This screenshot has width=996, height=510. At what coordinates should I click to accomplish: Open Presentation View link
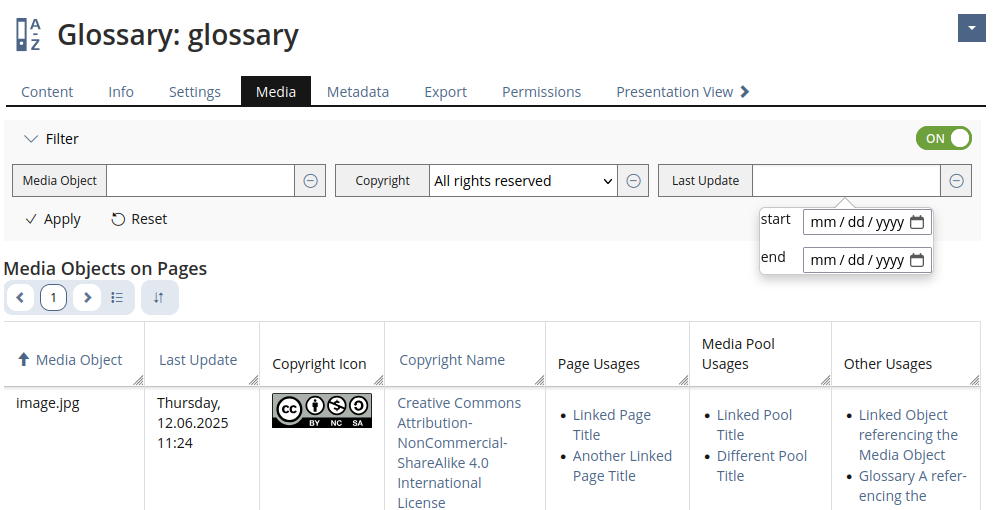683,91
